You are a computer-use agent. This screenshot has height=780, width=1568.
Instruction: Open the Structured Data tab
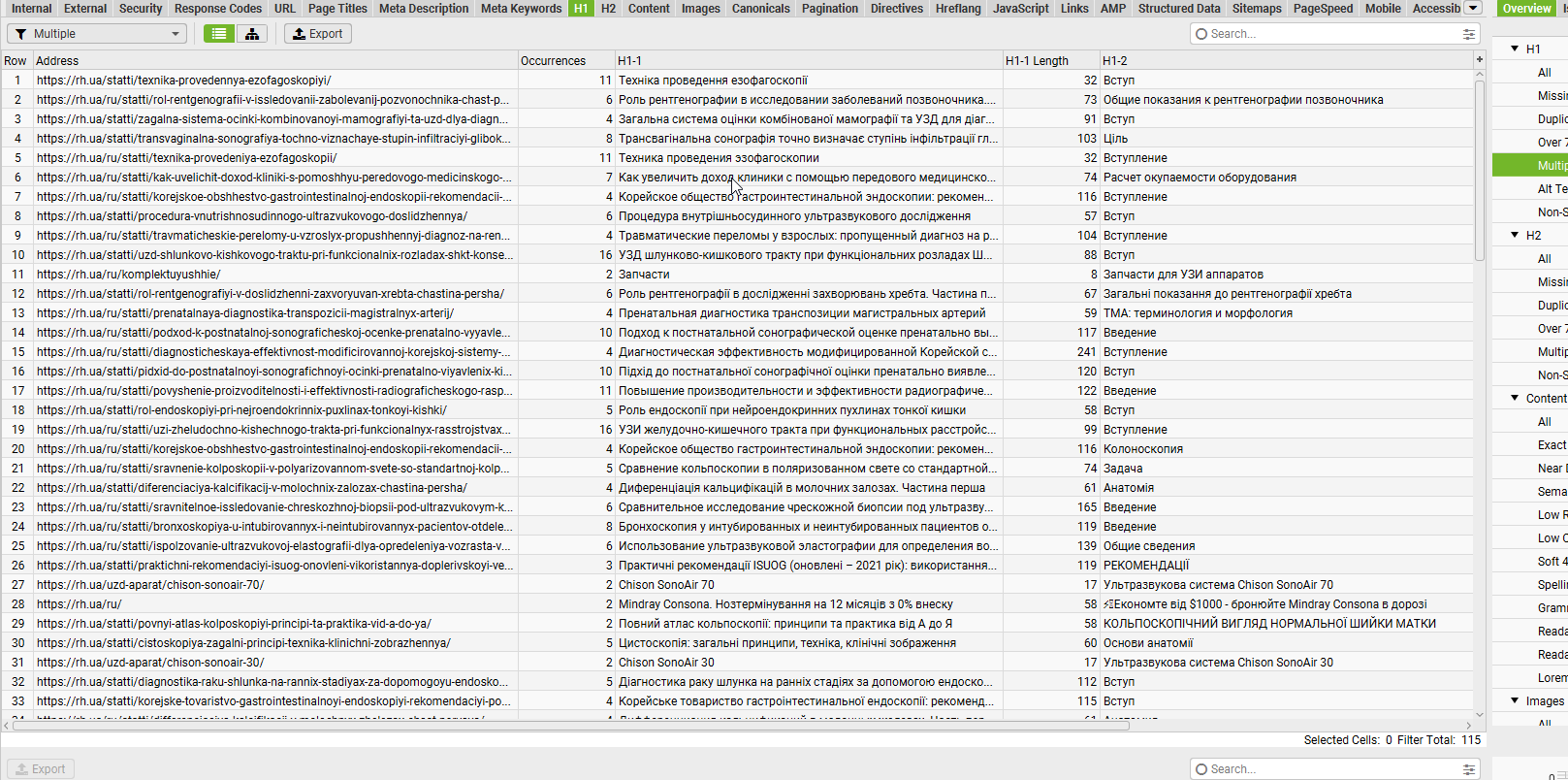1179,8
